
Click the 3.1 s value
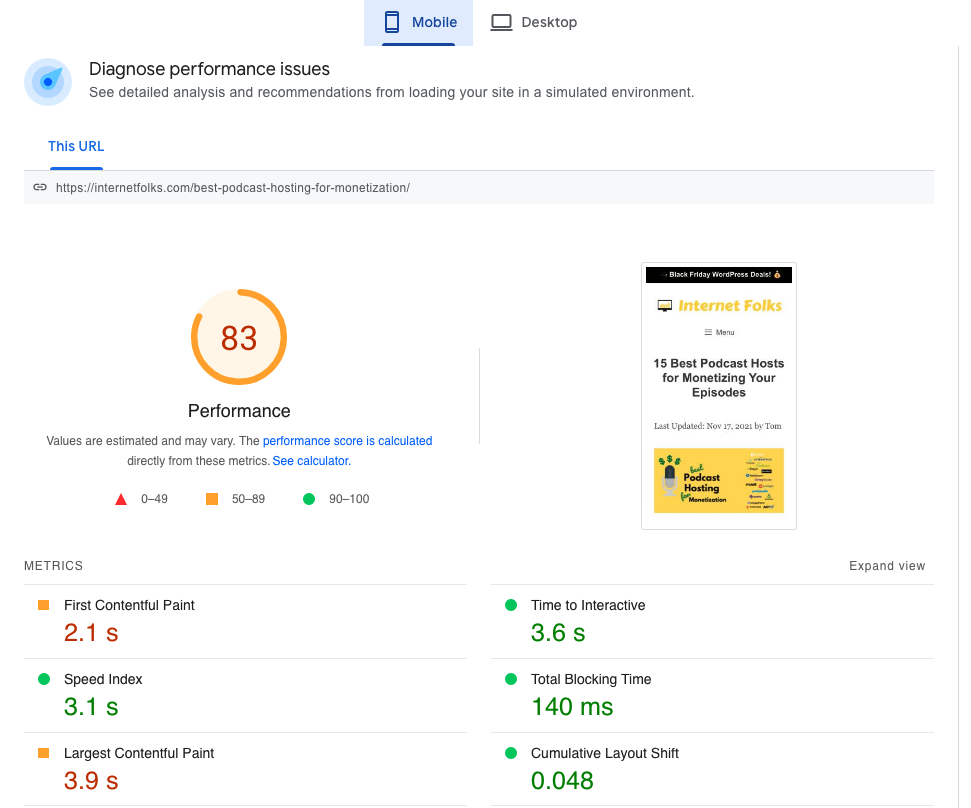point(91,706)
